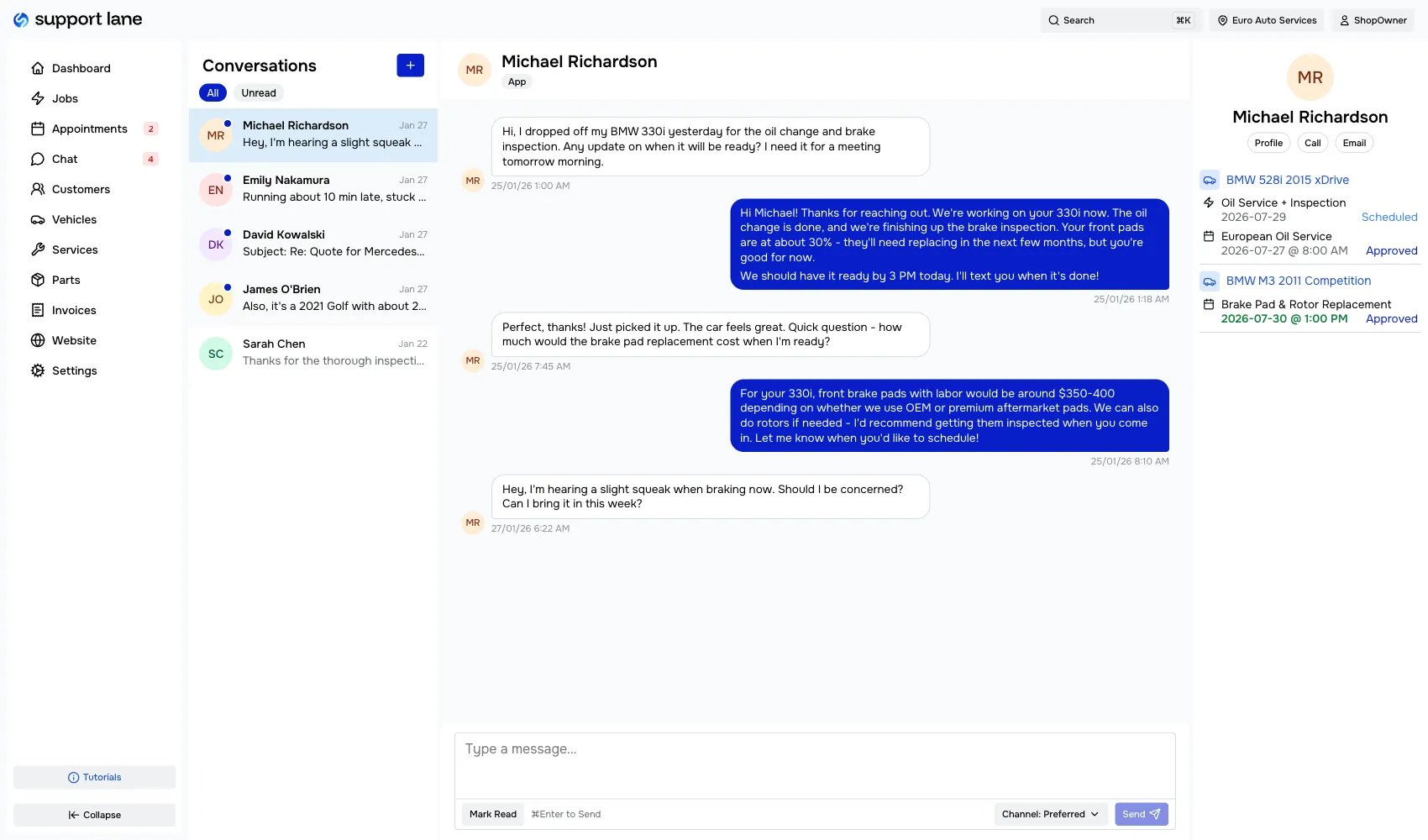Click the info icon on Tutorials

coord(73,778)
